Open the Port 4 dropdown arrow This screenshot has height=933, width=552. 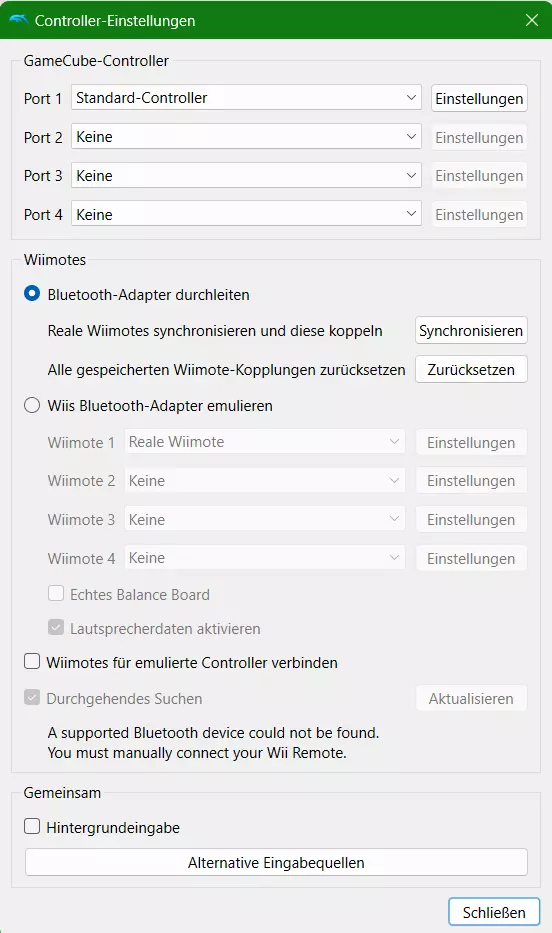tap(411, 214)
